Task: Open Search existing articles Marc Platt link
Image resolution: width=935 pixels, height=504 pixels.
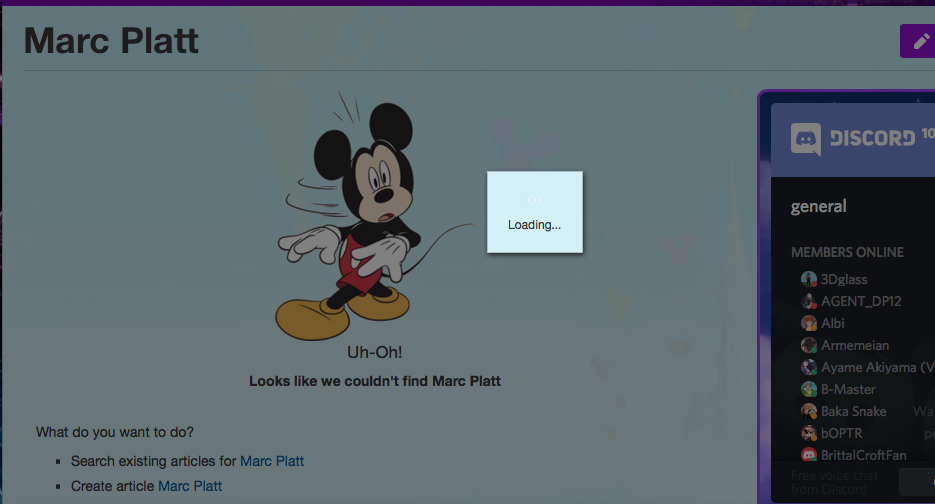Action: click(x=272, y=461)
